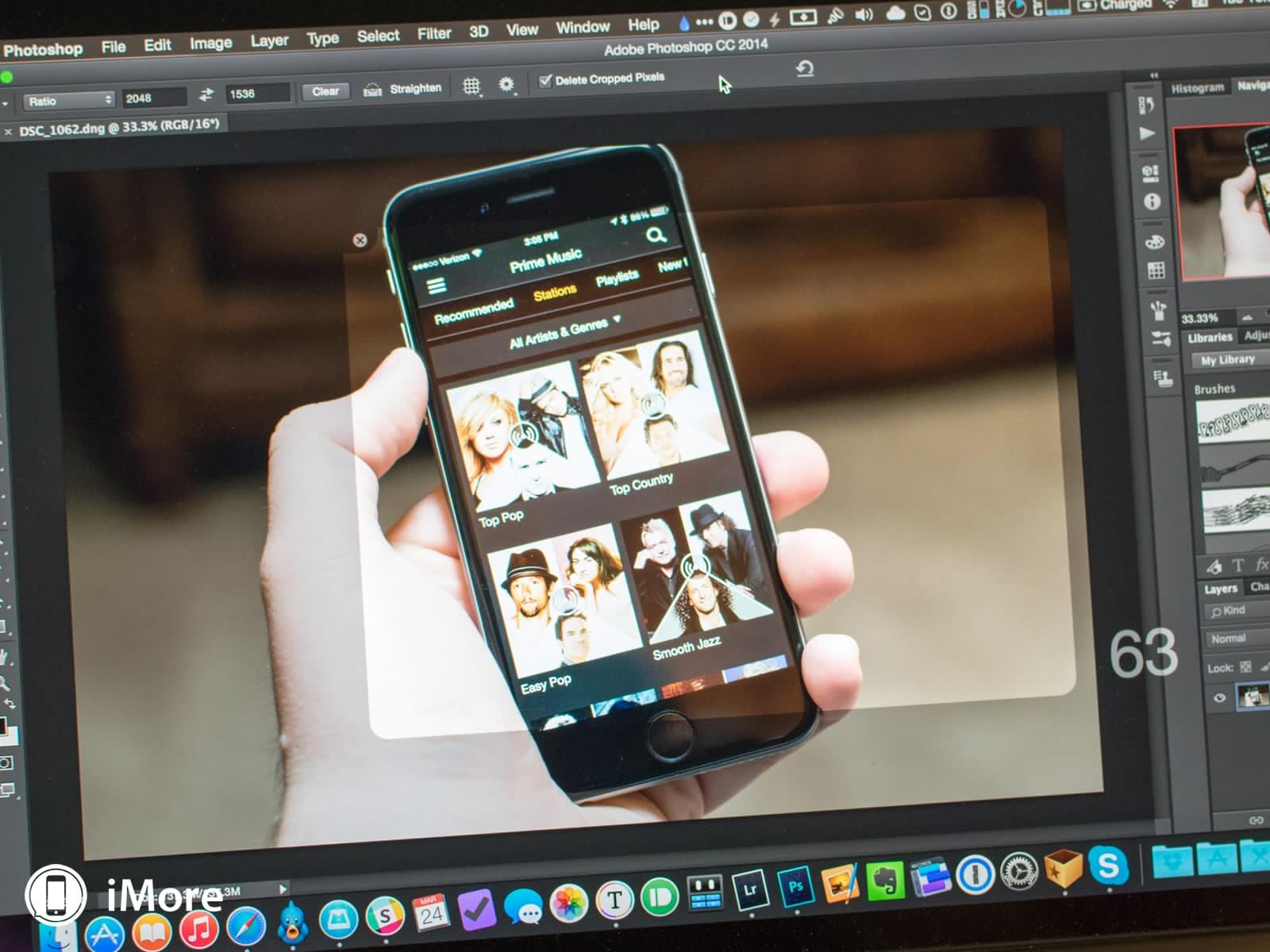Click the Navigator zoom value 33.33%
The width and height of the screenshot is (1270, 952).
click(1199, 318)
